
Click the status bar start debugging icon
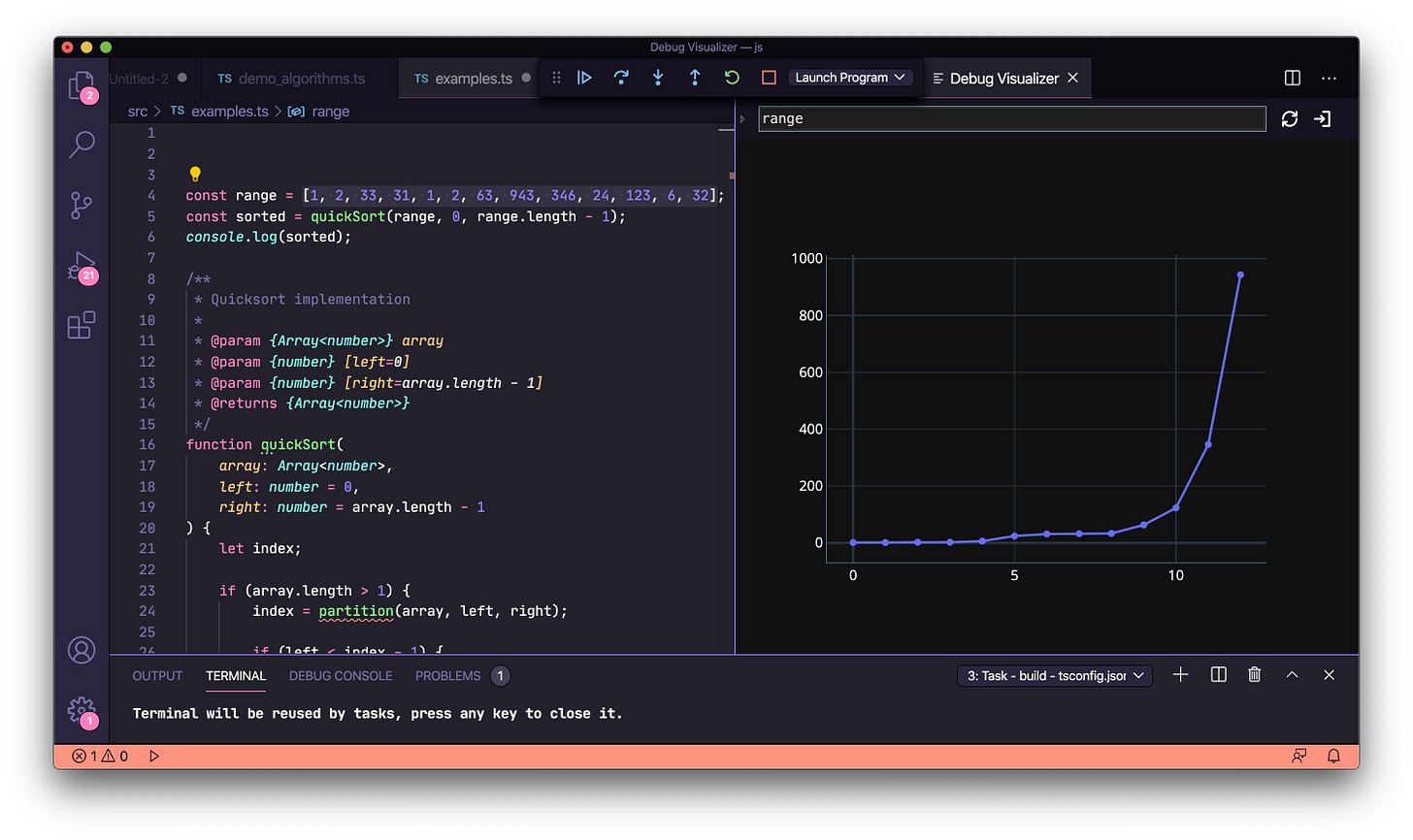coord(154,756)
